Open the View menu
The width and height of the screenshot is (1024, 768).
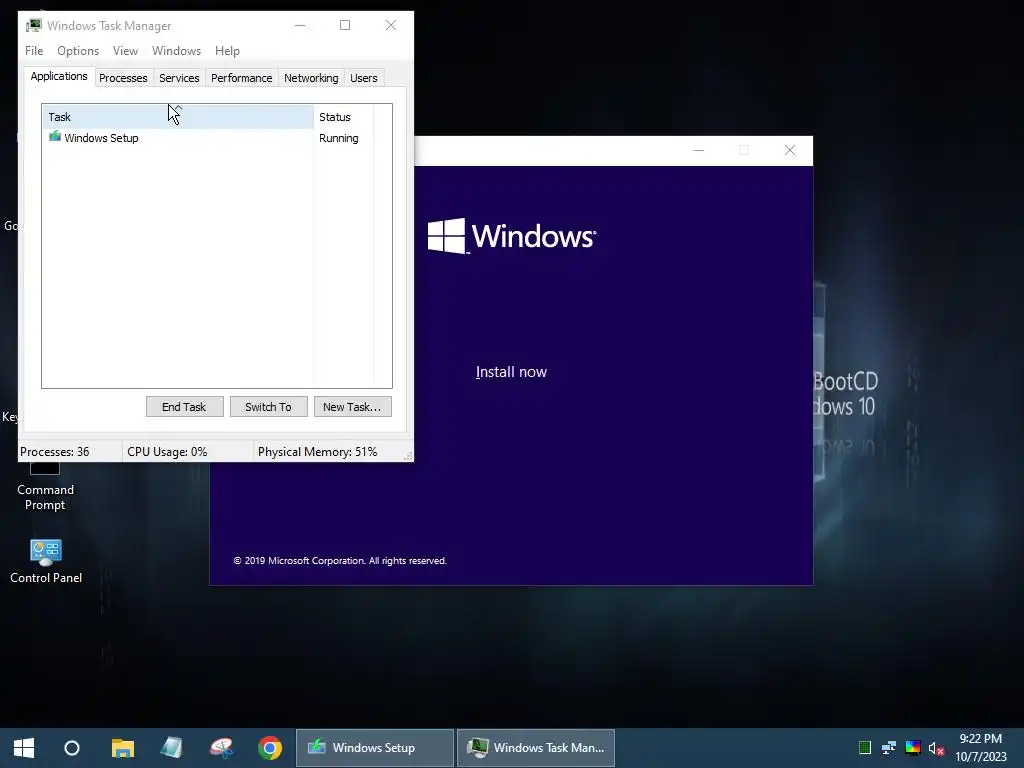(125, 51)
